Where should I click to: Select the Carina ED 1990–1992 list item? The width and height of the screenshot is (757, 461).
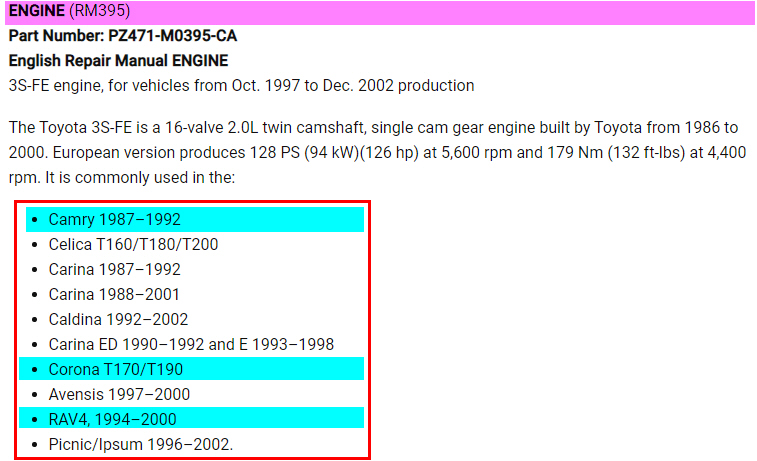pyautogui.click(x=191, y=345)
